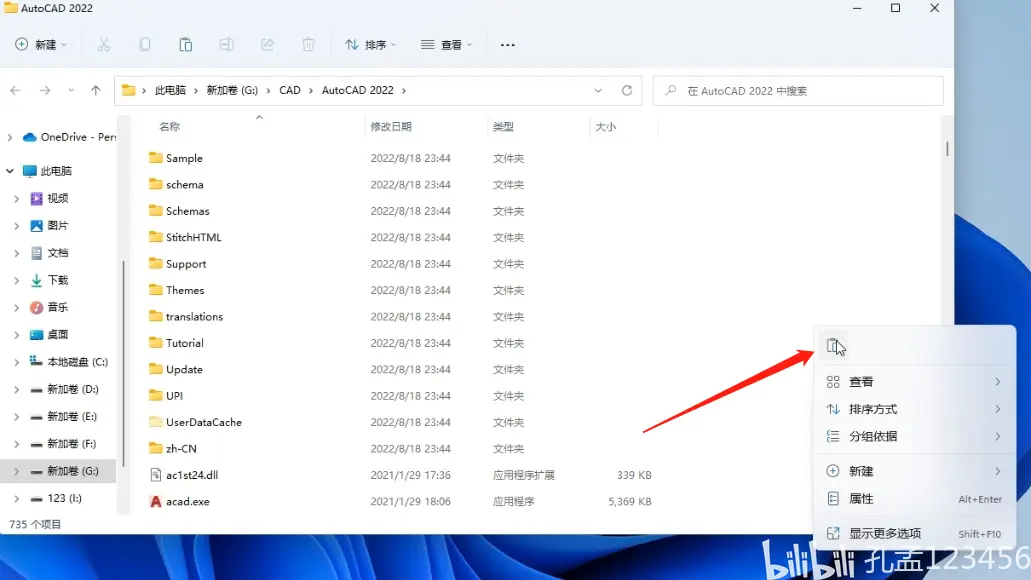Viewport: 1031px width, 580px height.
Task: Click the Delete trash icon in toolbar
Action: click(x=308, y=45)
